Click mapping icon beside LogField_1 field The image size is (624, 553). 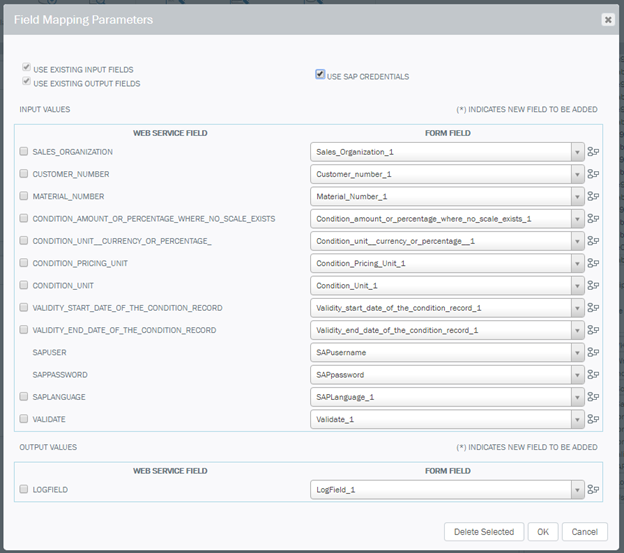[593, 489]
